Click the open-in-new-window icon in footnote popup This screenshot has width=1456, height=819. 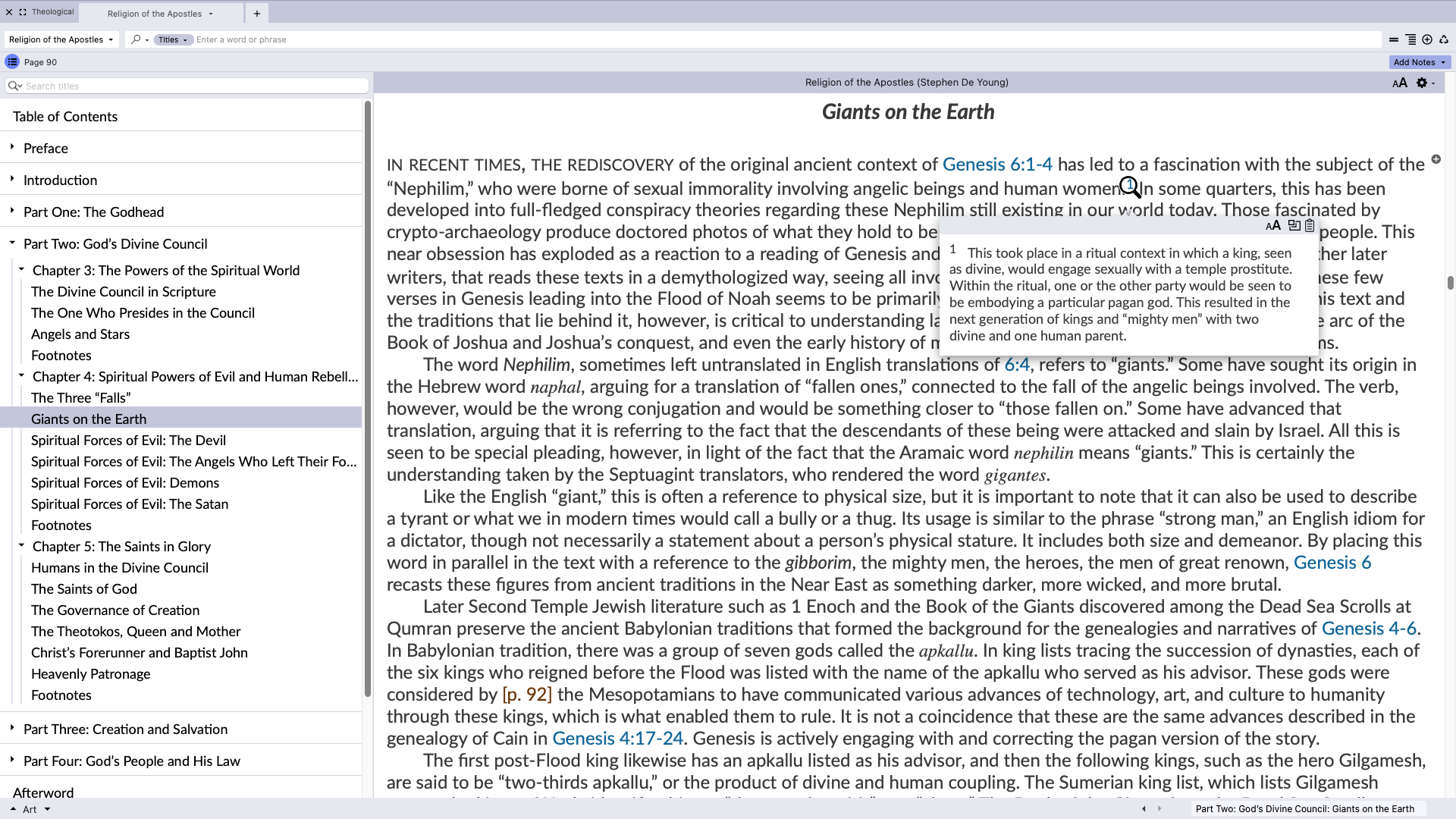click(x=1294, y=225)
